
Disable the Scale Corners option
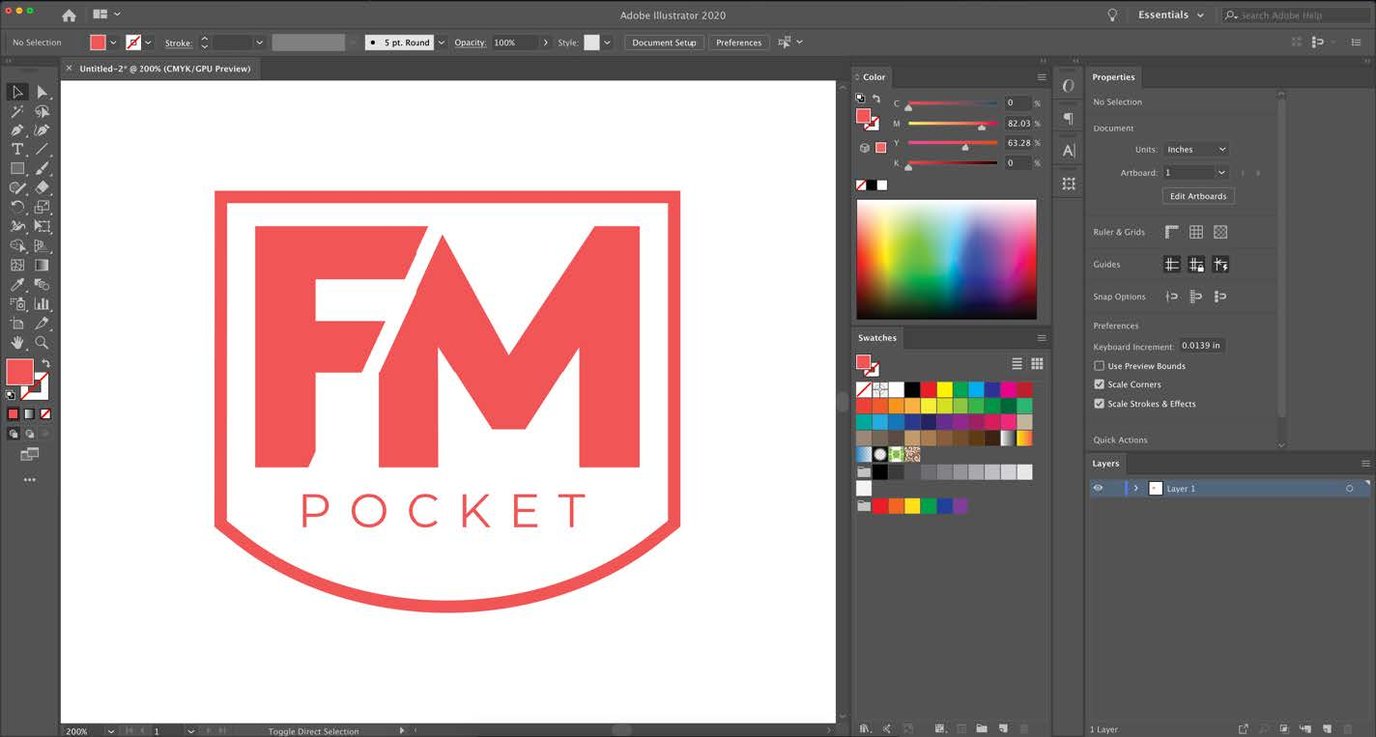1099,384
